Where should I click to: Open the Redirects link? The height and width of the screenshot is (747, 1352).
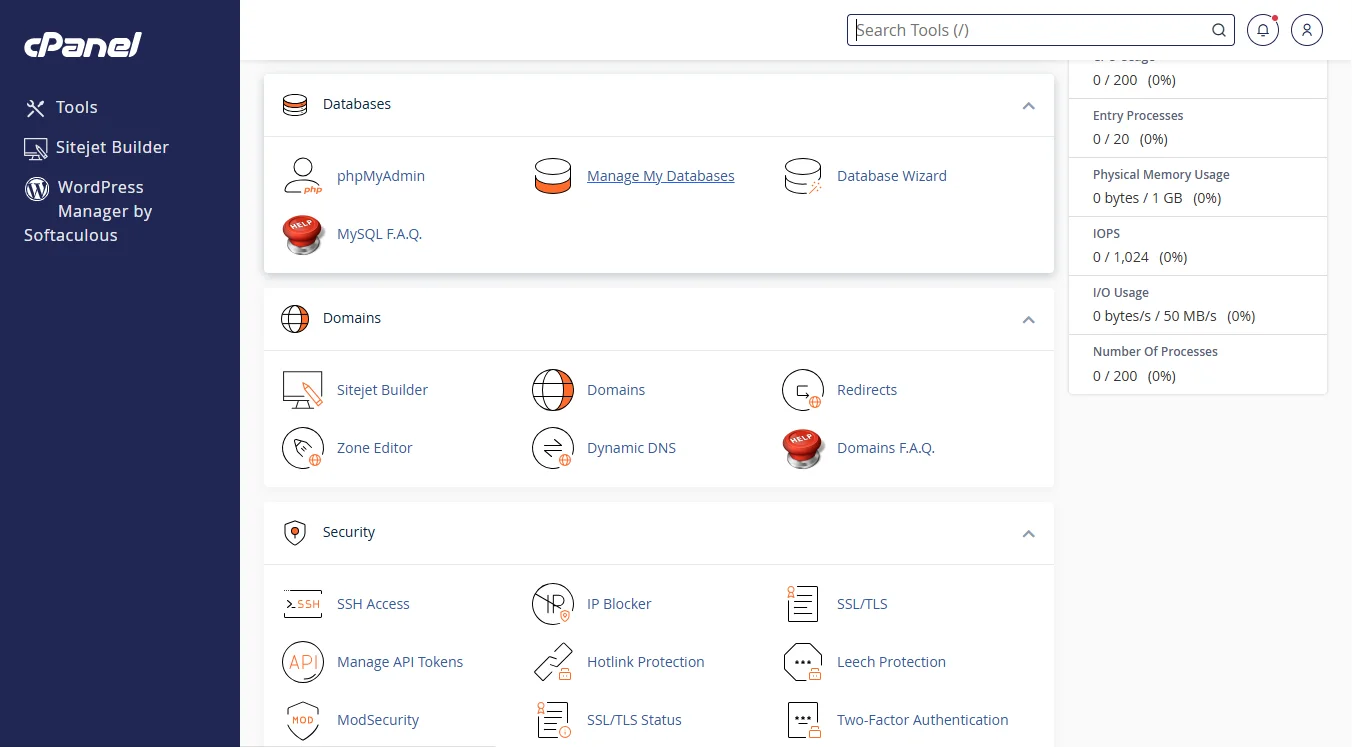point(867,390)
